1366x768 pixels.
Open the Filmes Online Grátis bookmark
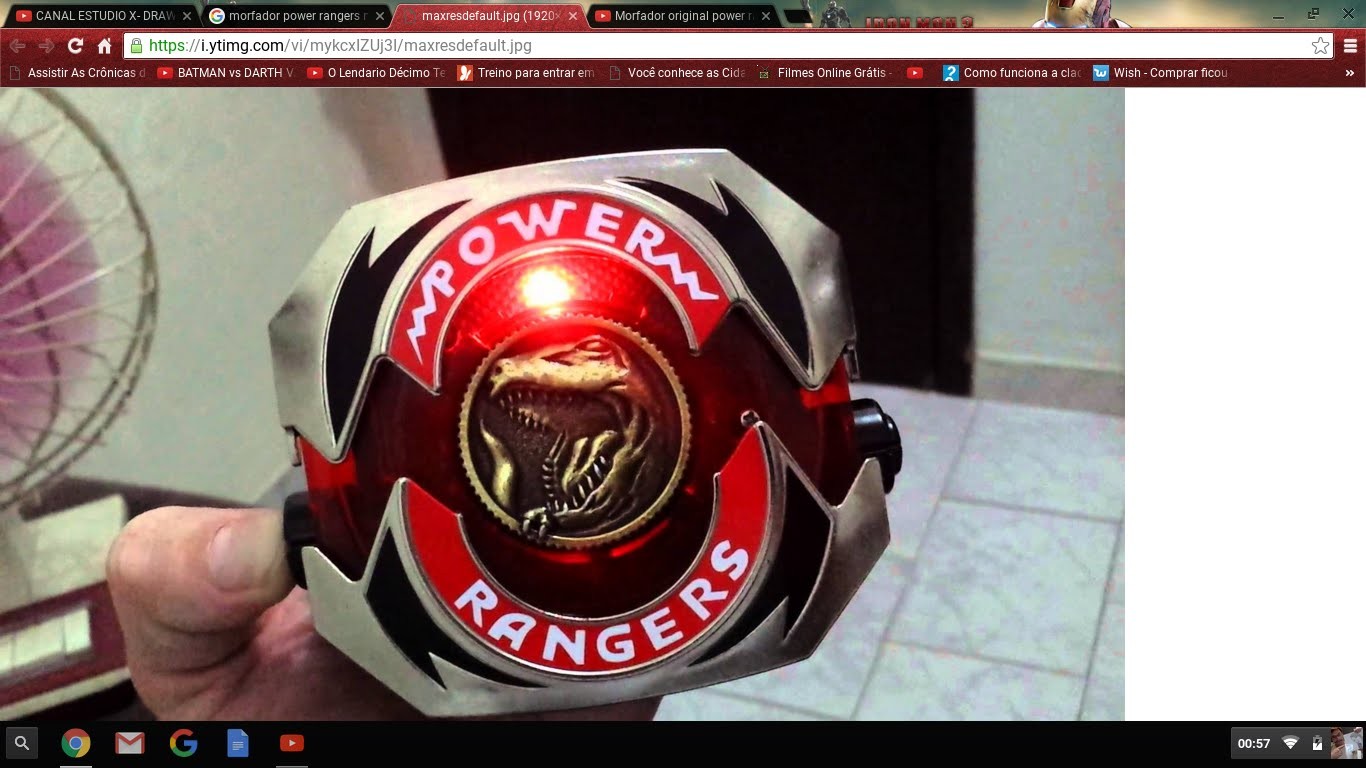click(x=826, y=73)
